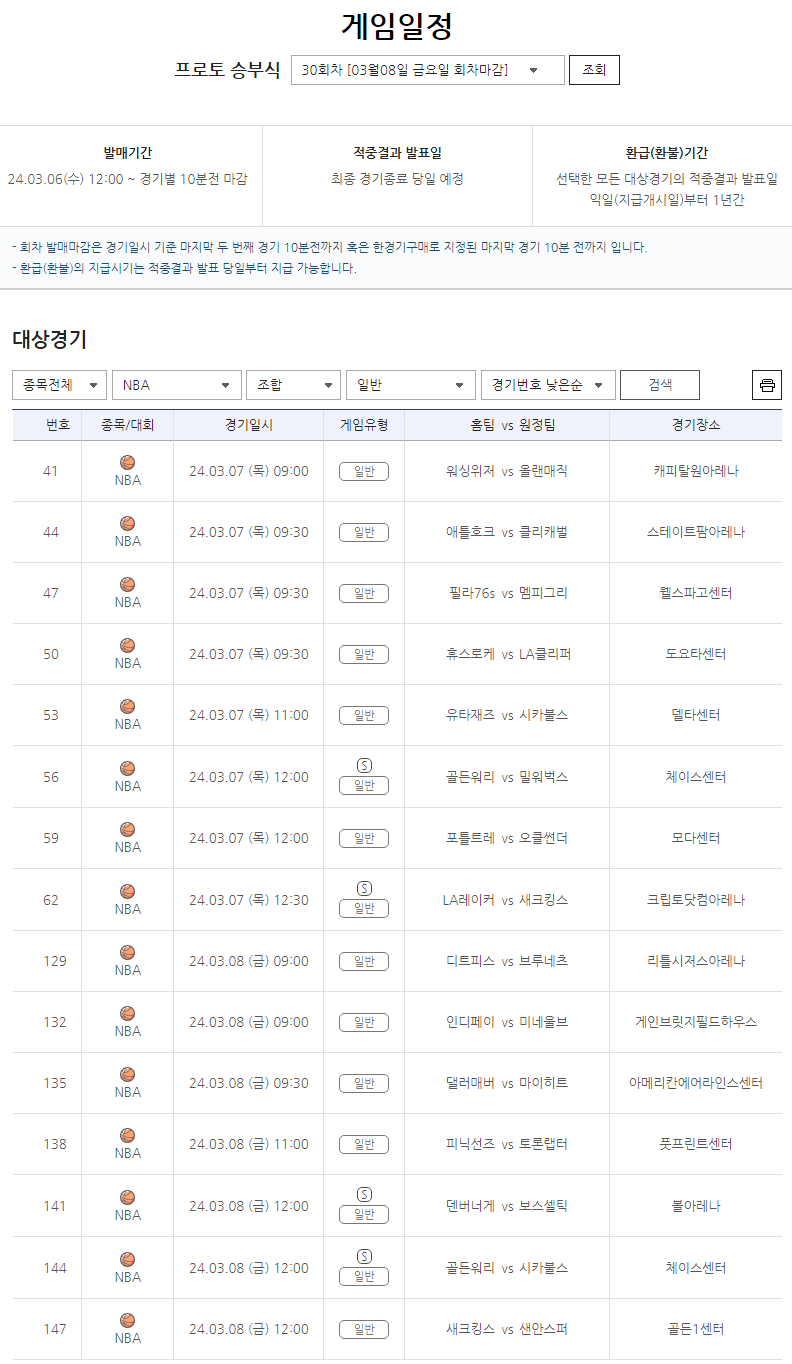Click the basketball icon in game 129 row
Image resolution: width=792 pixels, height=1364 pixels.
coord(127,953)
